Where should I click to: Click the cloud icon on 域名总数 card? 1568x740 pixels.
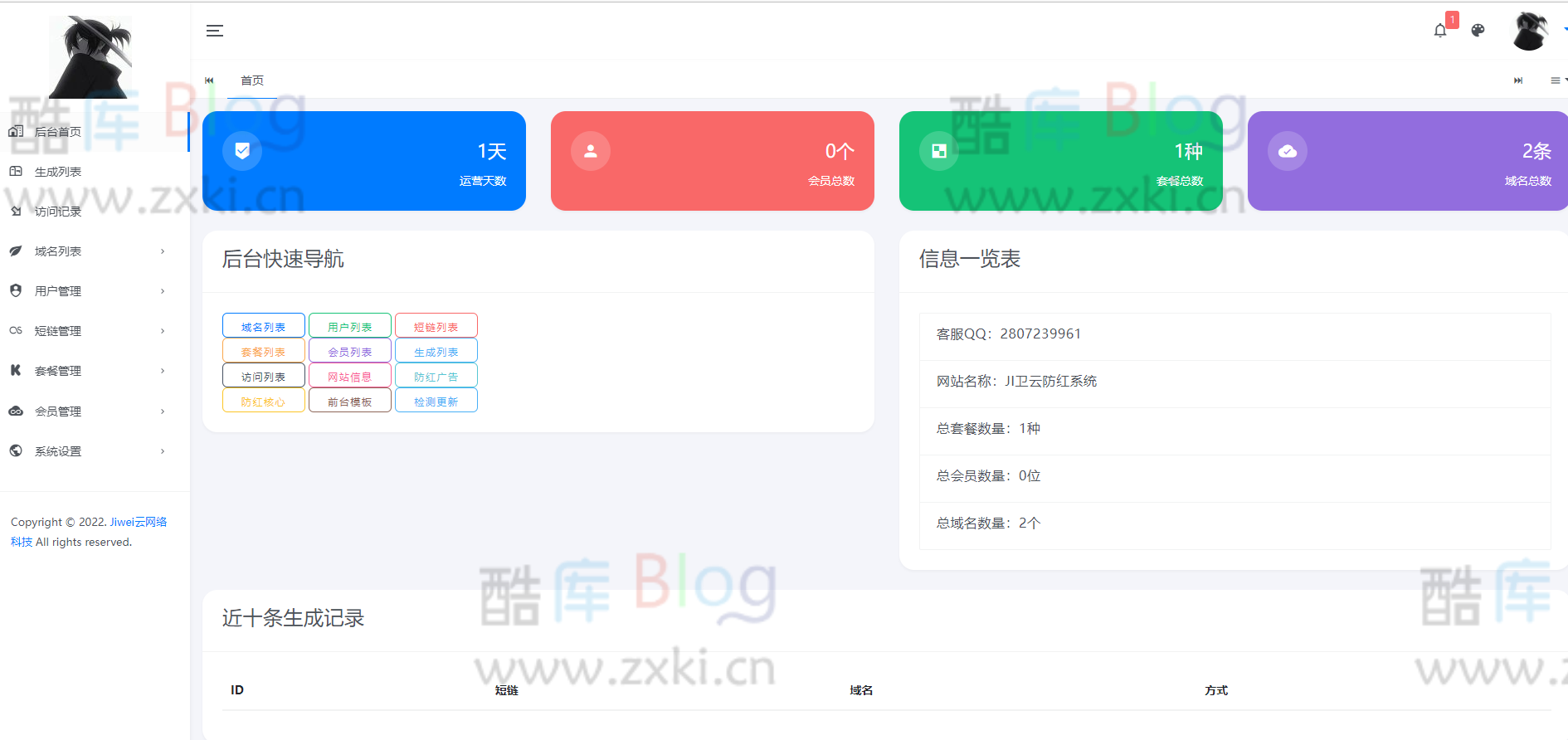point(1288,151)
